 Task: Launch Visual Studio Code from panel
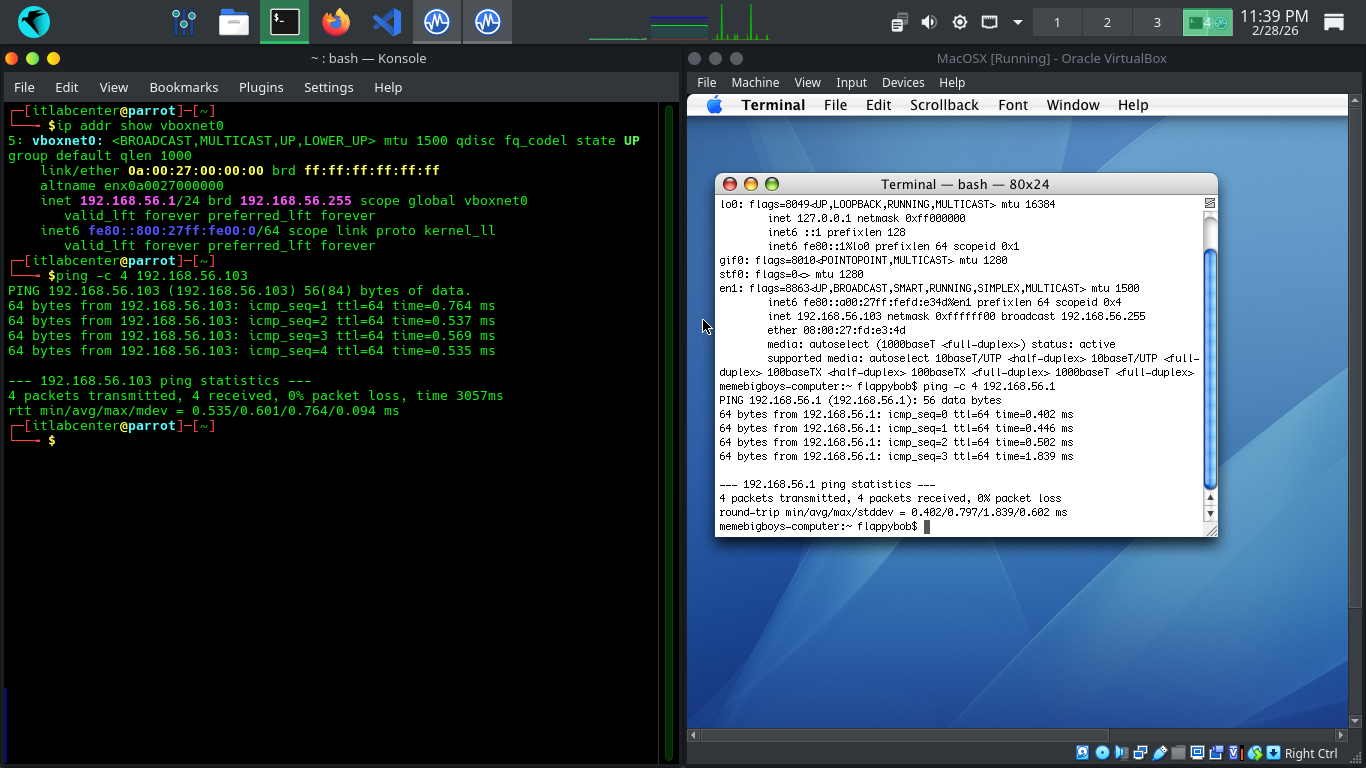point(387,21)
